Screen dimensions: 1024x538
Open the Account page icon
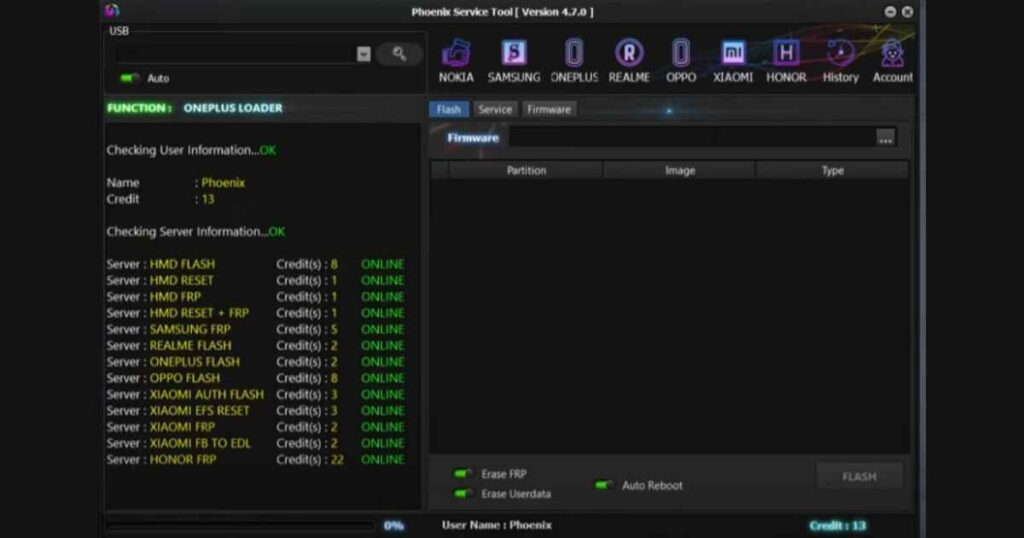coord(892,61)
